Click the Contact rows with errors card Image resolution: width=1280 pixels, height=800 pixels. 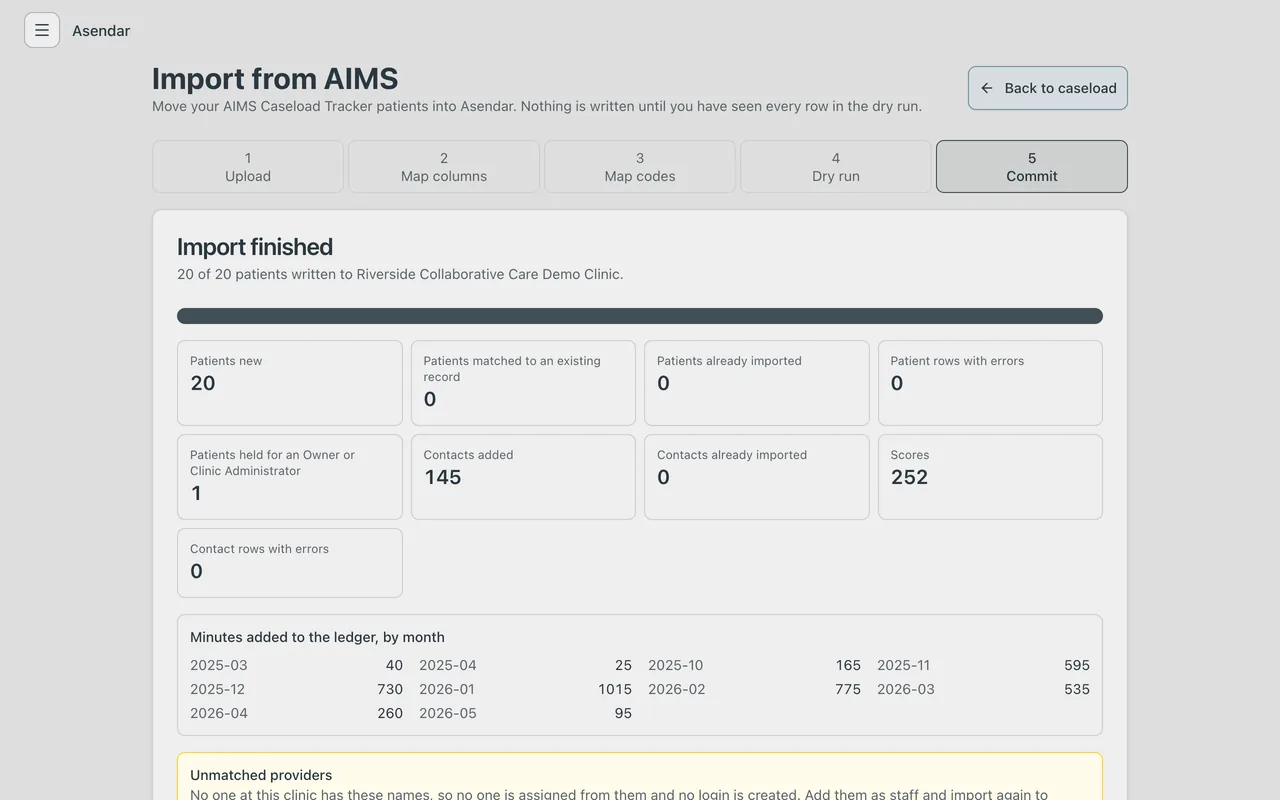pyautogui.click(x=290, y=563)
